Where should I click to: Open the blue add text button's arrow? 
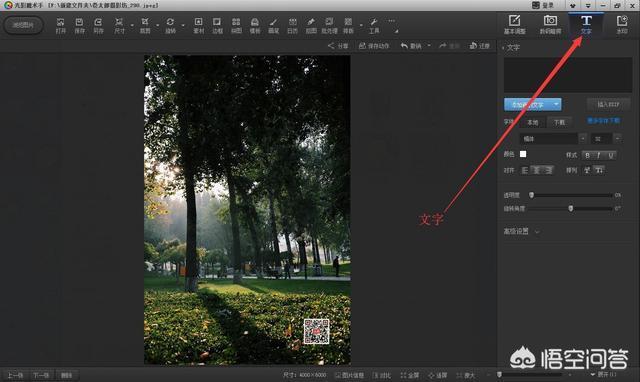(556, 105)
